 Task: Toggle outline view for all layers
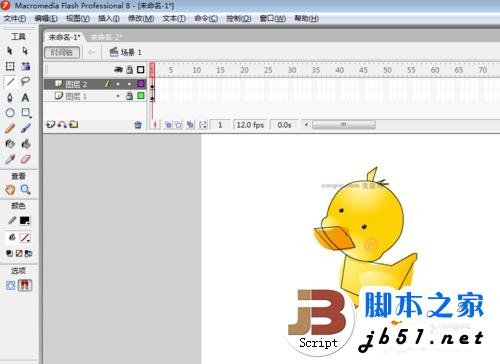pos(141,70)
